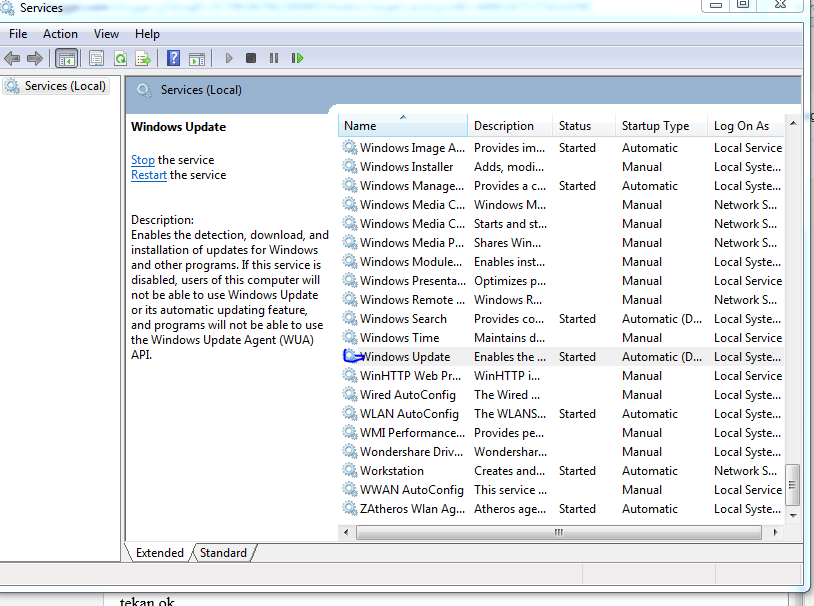Select the WLAN AutoConfig service

(409, 414)
